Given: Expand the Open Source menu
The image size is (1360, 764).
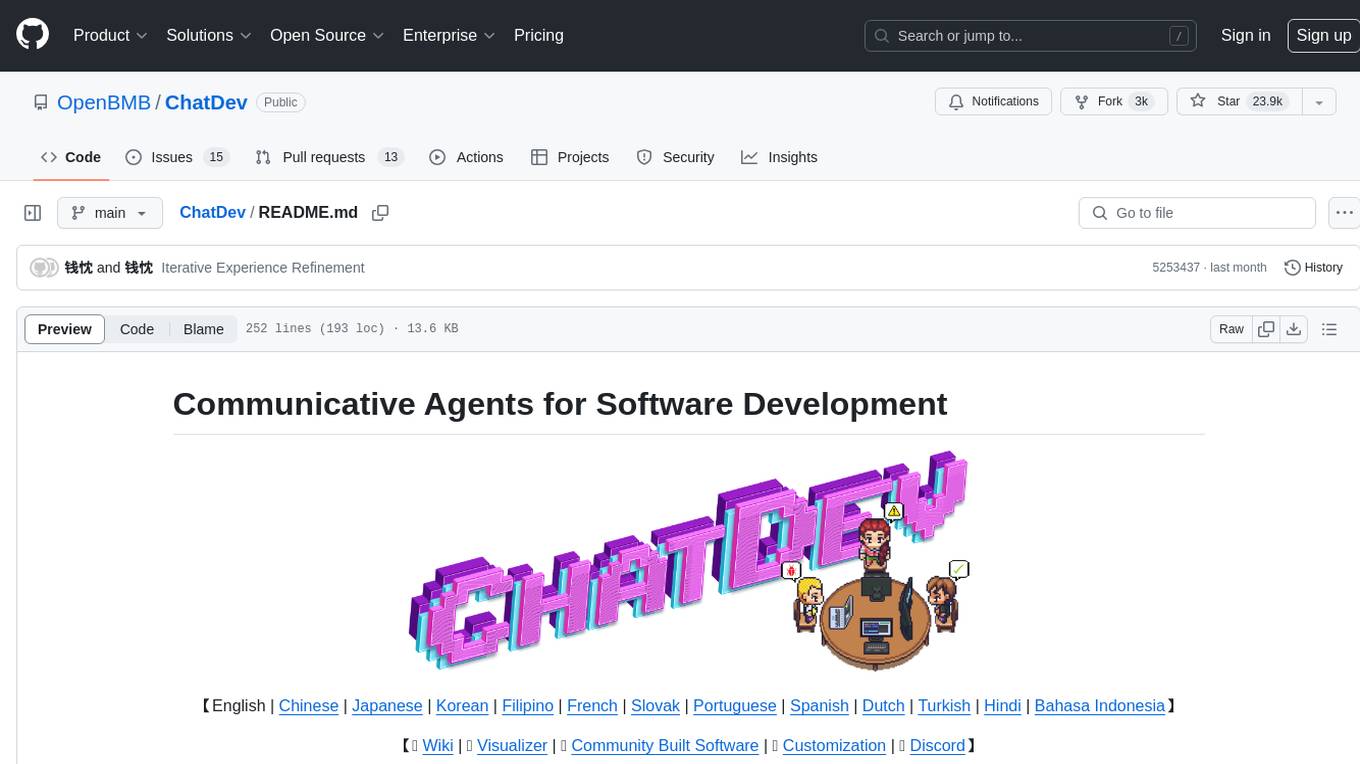Looking at the screenshot, I should coord(327,35).
